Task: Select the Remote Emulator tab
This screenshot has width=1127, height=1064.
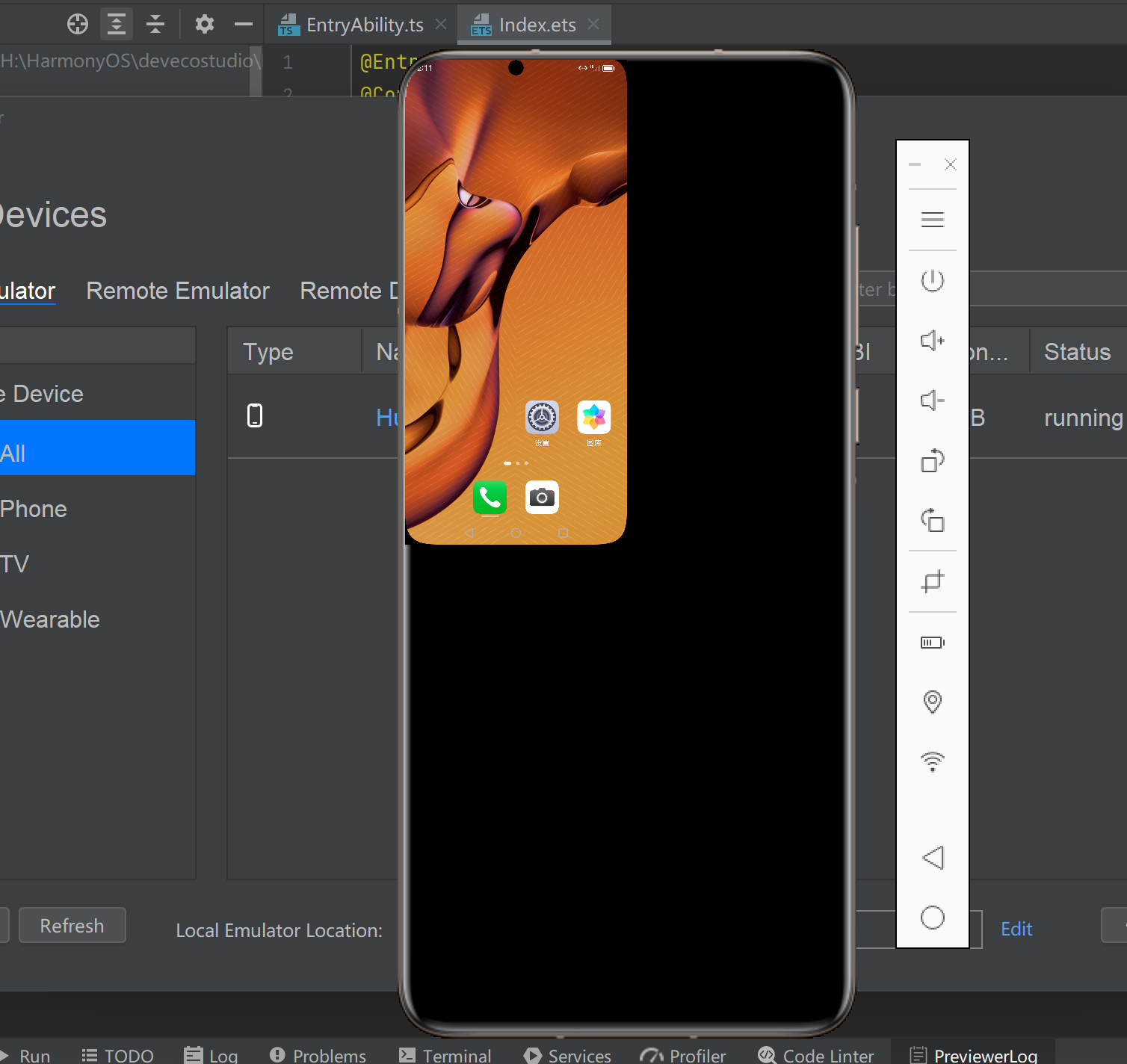Action: (x=178, y=291)
